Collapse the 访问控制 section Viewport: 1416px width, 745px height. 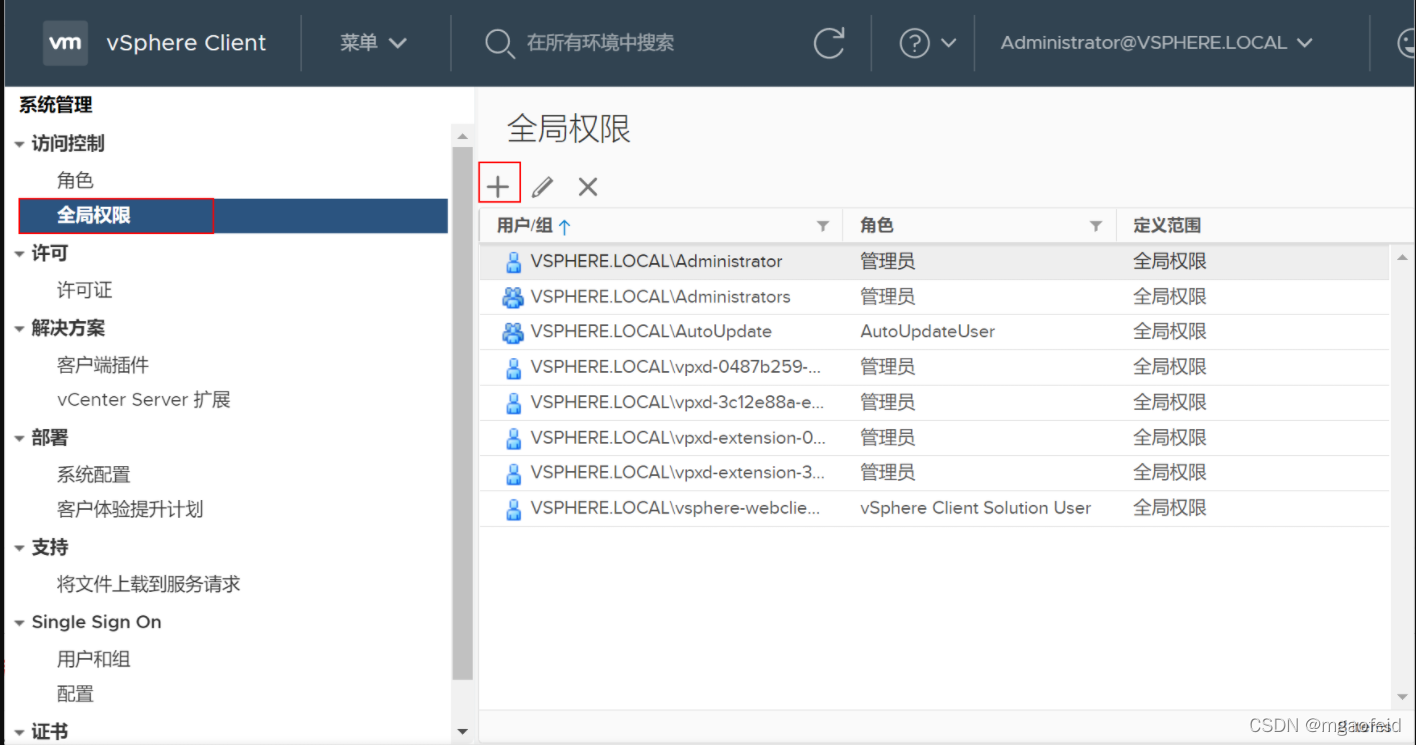point(19,144)
